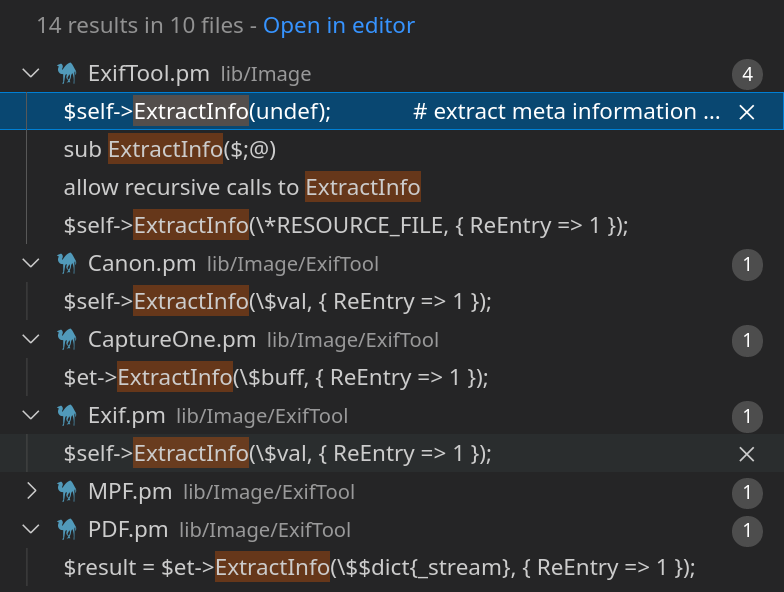Collapse the Canon.pm results group
This screenshot has width=784, height=592.
(31, 264)
